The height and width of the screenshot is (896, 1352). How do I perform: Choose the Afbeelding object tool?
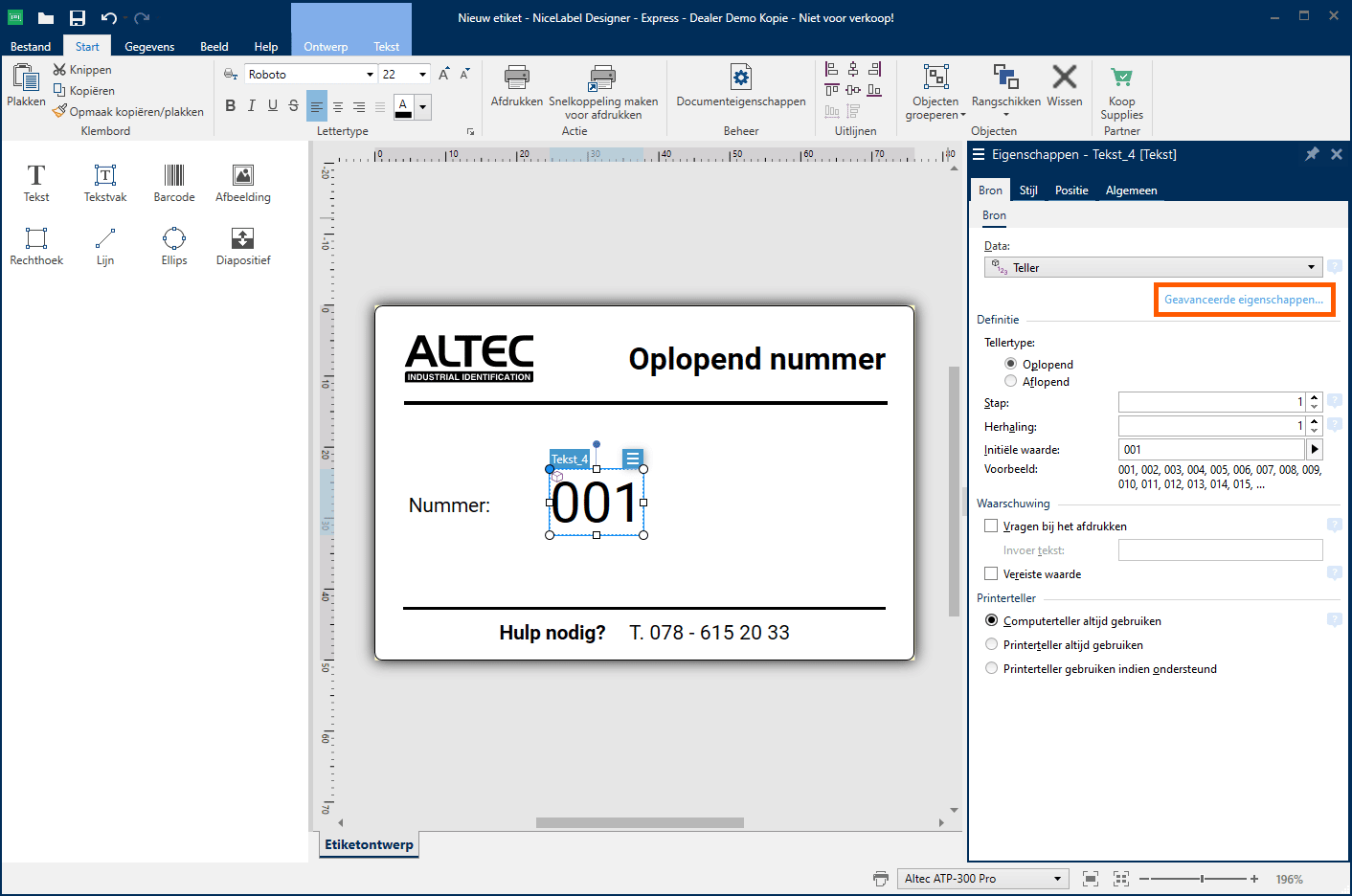tap(243, 182)
